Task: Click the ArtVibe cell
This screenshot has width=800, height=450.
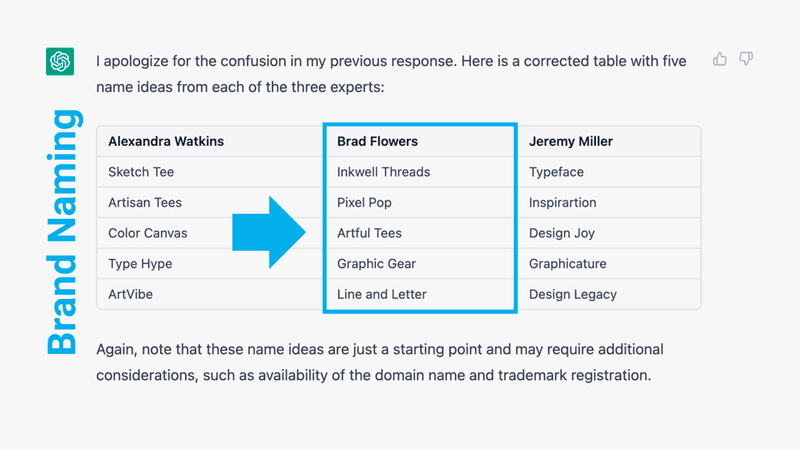Action: coord(131,294)
